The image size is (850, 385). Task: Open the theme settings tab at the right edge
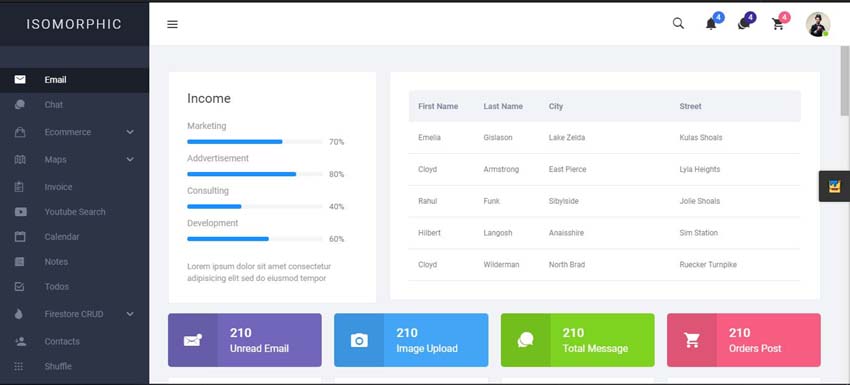tap(834, 186)
